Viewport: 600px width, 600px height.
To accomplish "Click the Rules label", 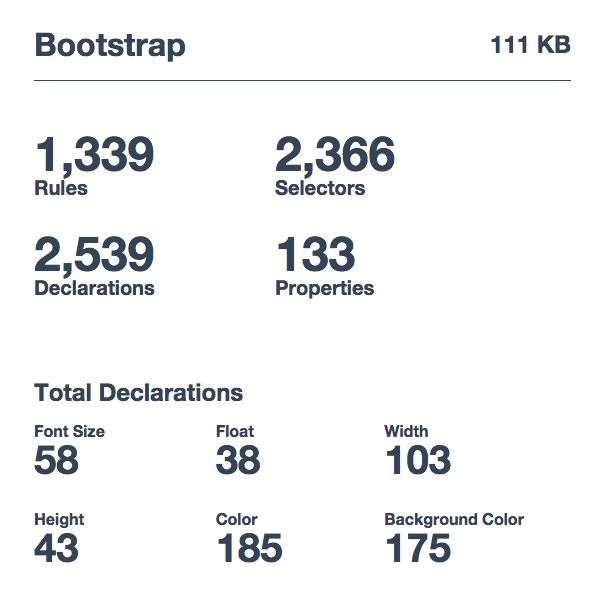I will coord(61,188).
